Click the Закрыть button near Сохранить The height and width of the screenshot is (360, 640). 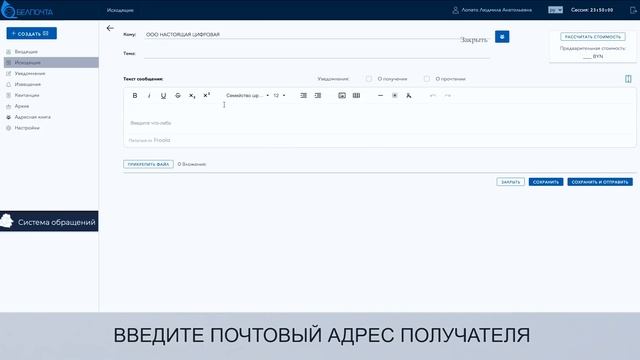(510, 182)
